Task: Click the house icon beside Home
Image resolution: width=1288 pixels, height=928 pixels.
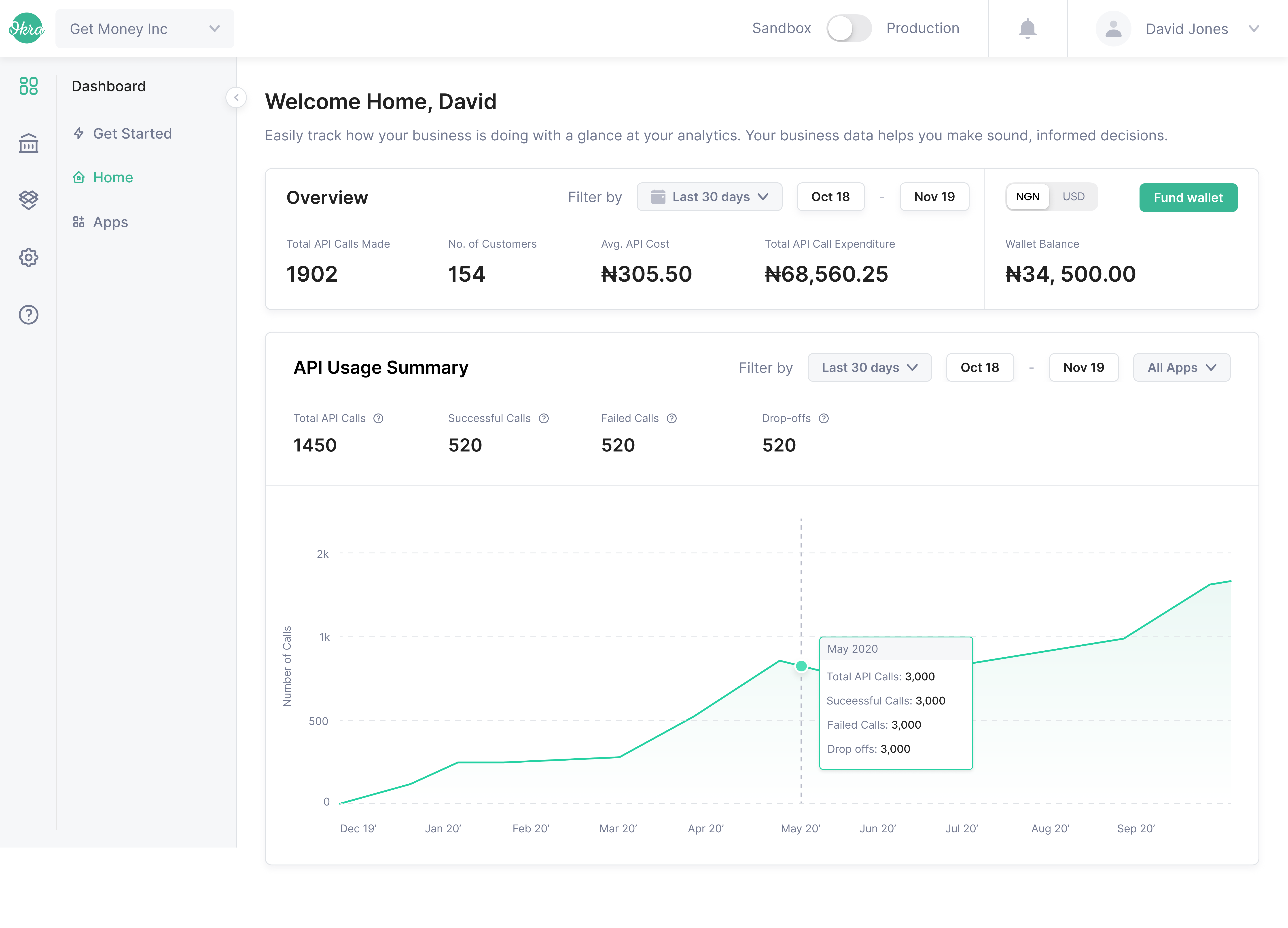Action: (79, 177)
